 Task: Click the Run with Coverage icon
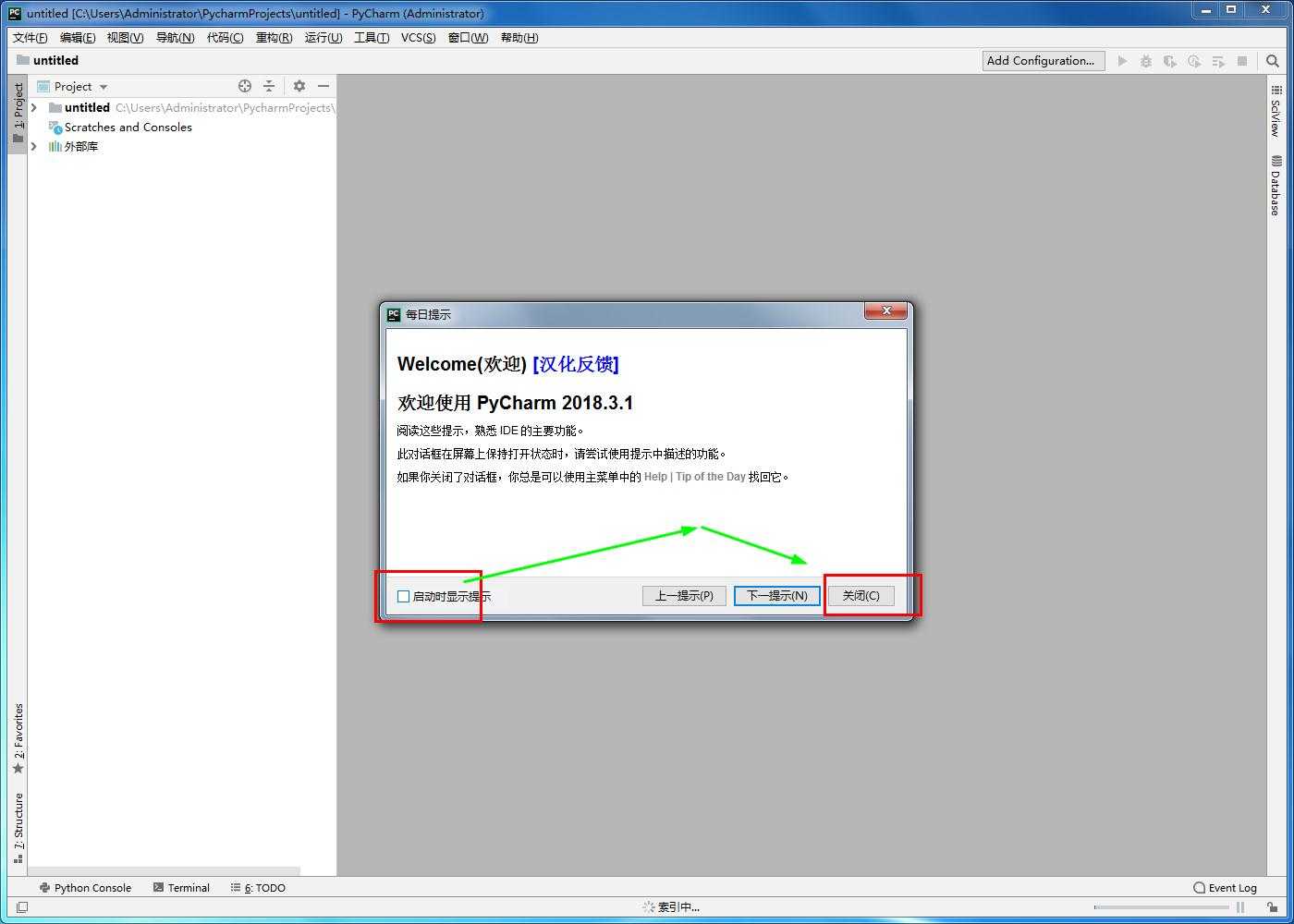point(1170,61)
